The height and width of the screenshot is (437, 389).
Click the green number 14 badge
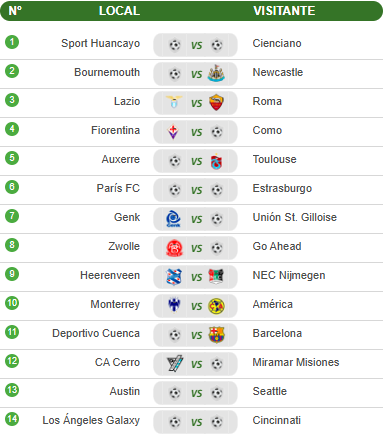tap(12, 419)
